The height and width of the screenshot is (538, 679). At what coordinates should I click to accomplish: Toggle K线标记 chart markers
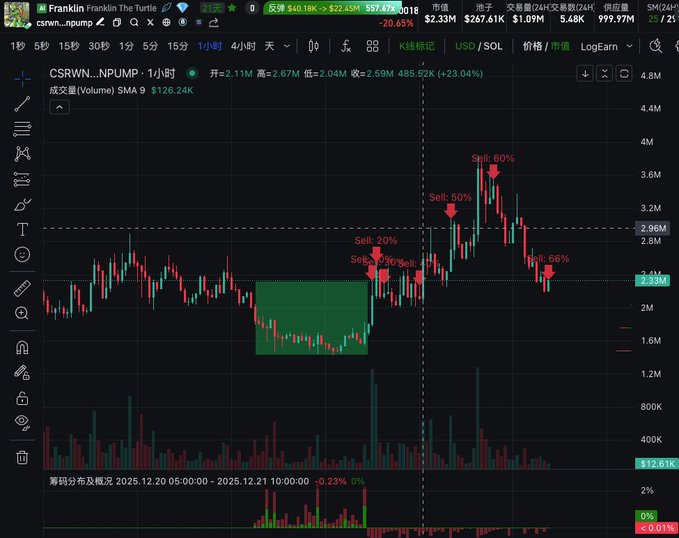pyautogui.click(x=417, y=46)
